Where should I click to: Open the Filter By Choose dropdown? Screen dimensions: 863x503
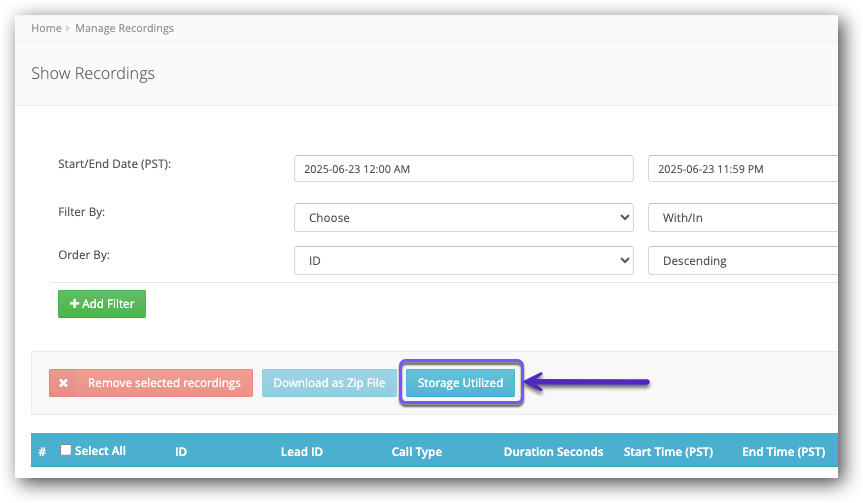coord(463,217)
